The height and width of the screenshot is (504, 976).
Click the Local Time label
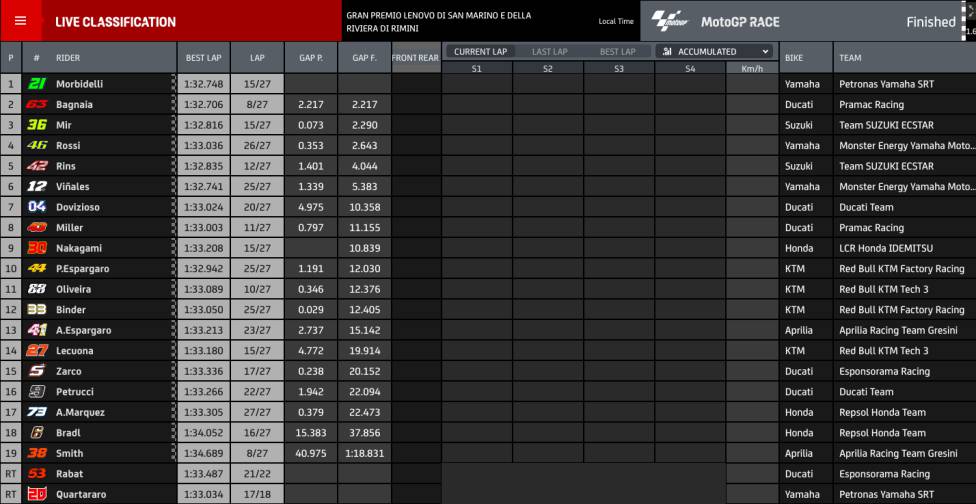616,21
